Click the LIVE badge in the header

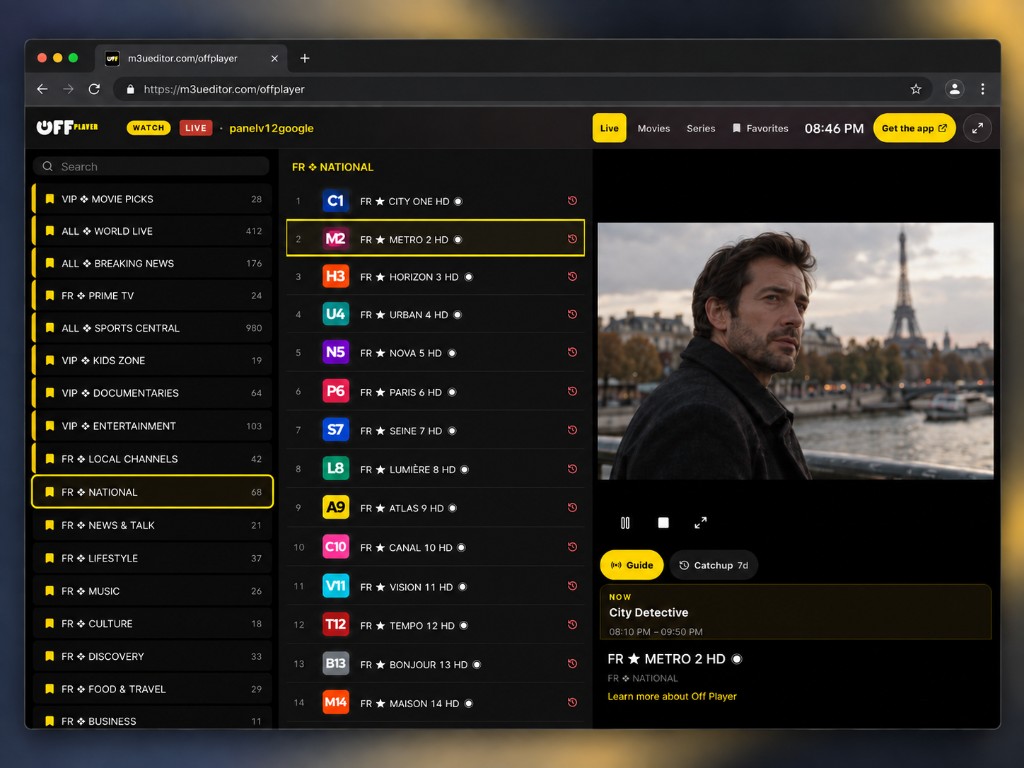[x=195, y=127]
